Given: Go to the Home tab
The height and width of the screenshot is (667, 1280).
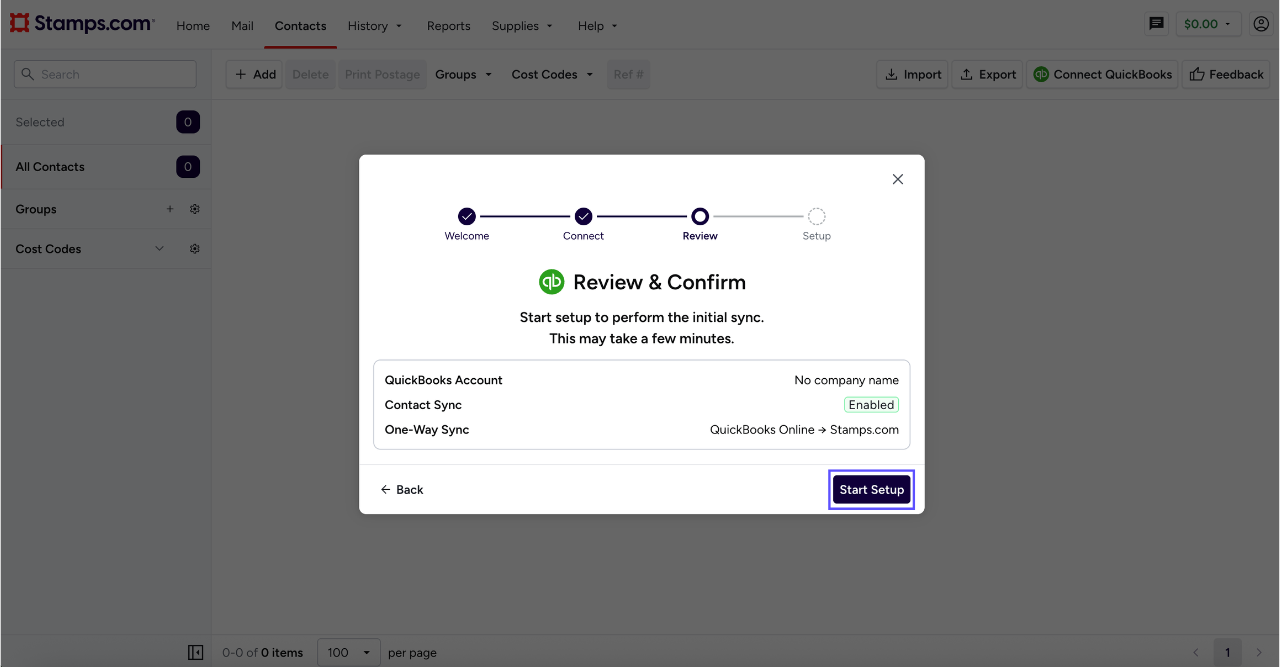Looking at the screenshot, I should [193, 26].
